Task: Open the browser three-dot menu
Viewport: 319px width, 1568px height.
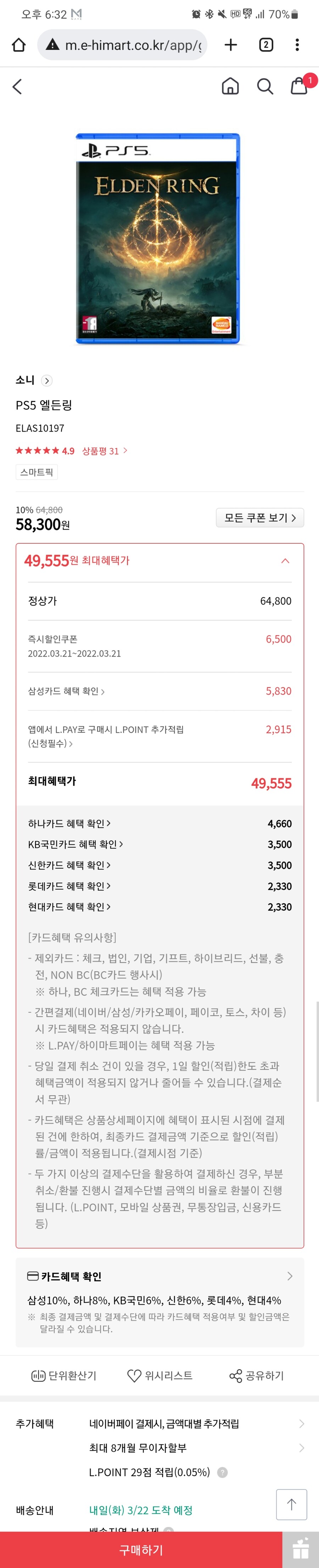Action: (x=296, y=44)
